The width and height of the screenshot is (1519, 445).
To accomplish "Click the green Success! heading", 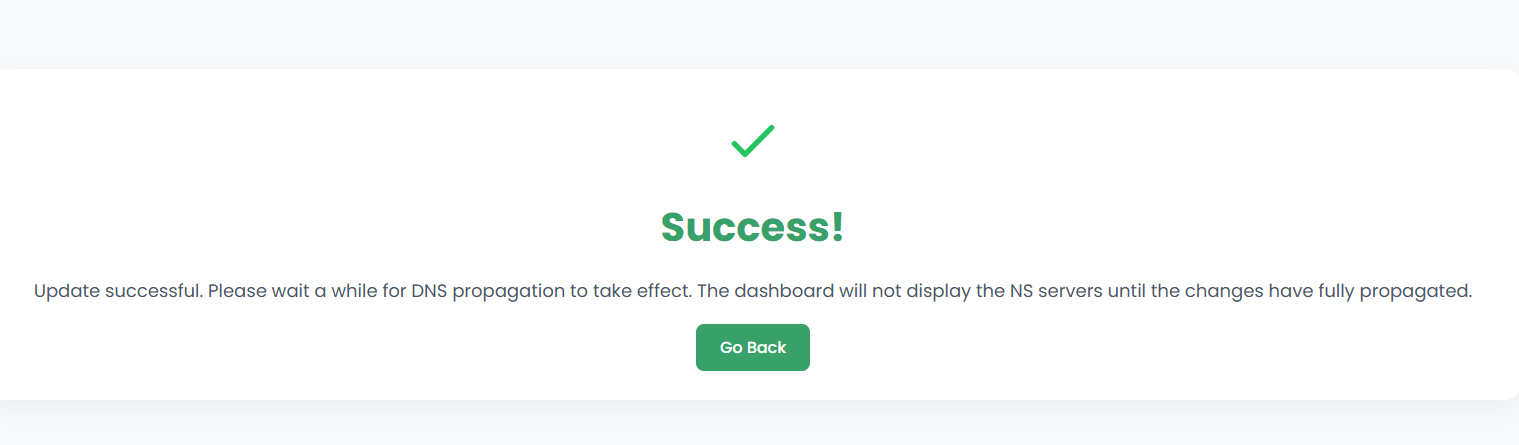I will coord(752,227).
